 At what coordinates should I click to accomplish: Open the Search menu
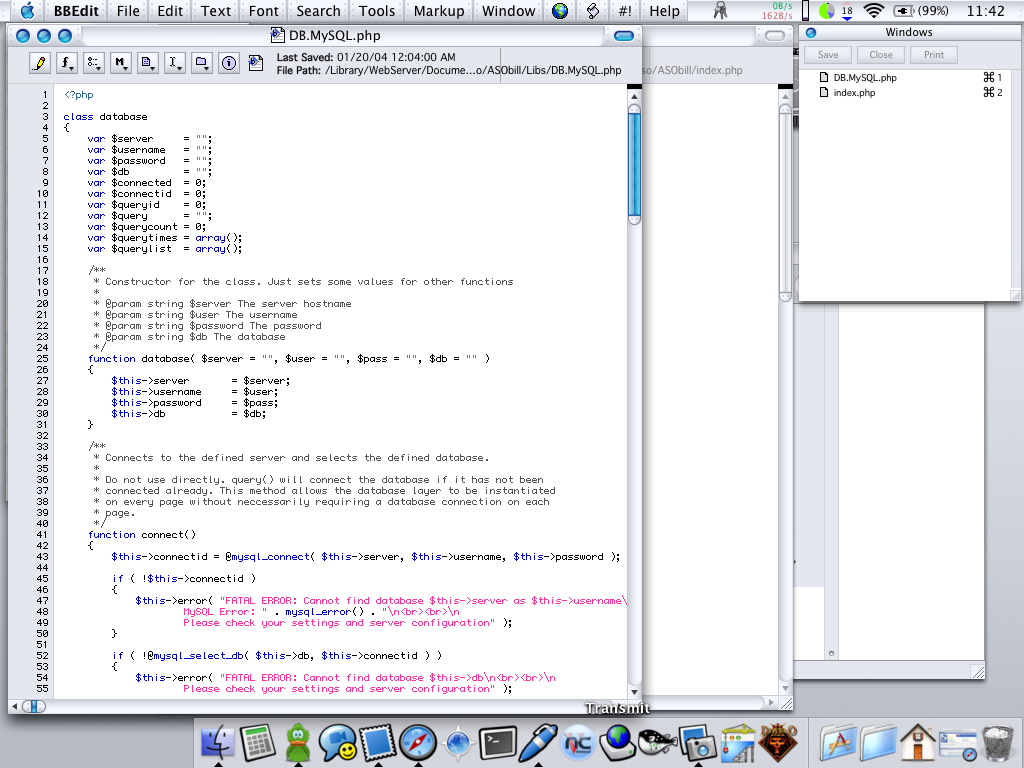(318, 11)
